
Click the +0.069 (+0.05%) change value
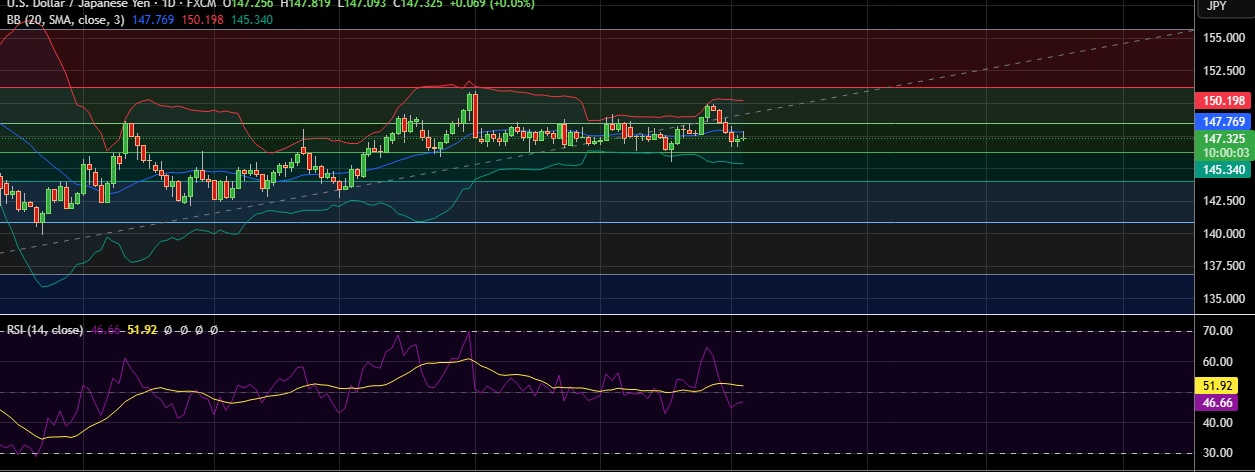tap(490, 4)
